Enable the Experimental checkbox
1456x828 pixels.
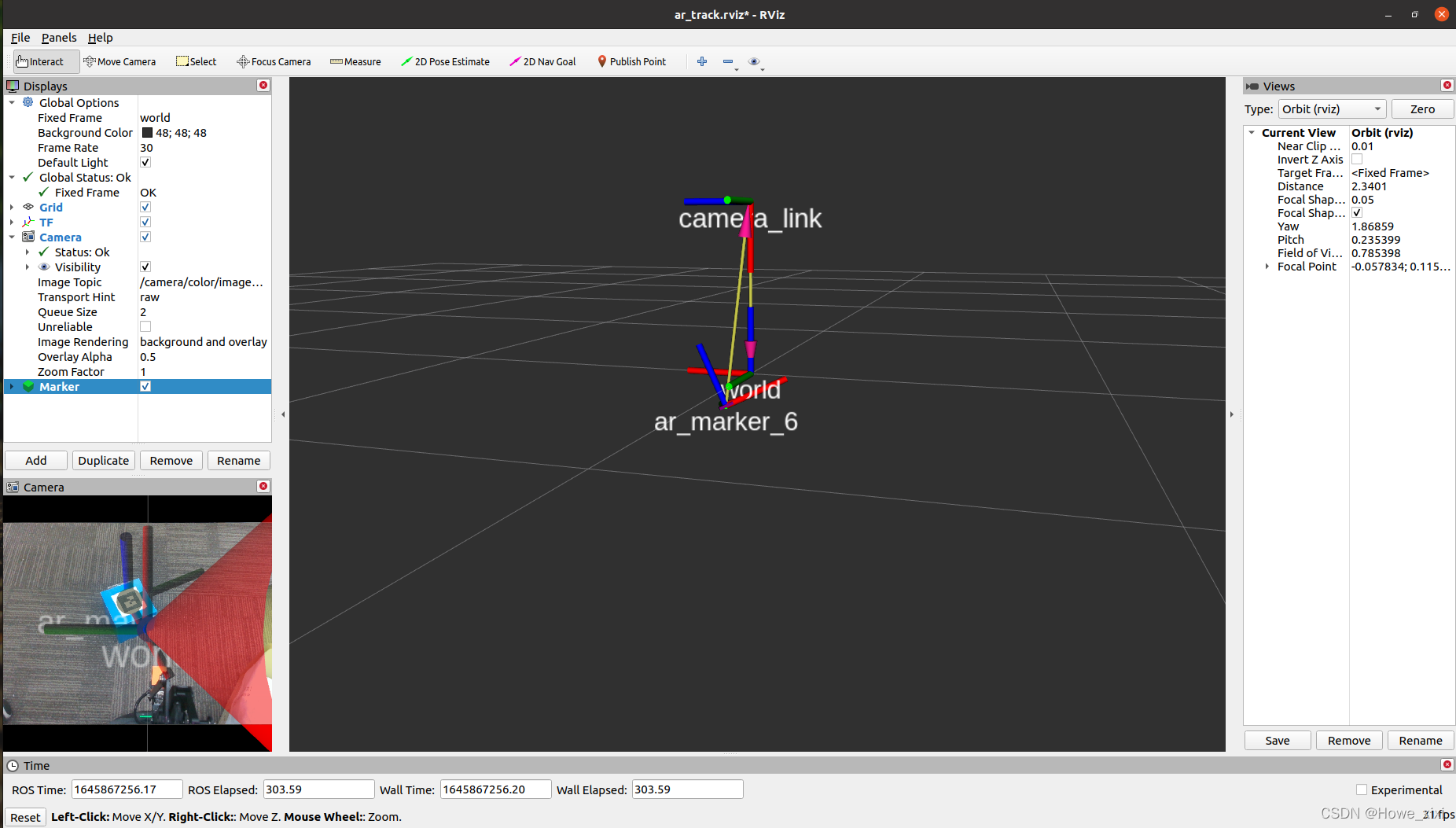1362,789
